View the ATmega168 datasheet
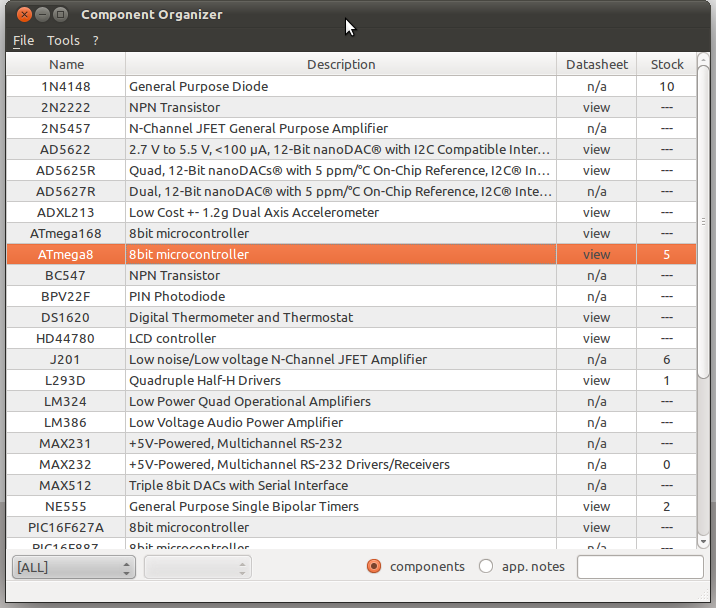This screenshot has height=608, width=716. (x=596, y=234)
